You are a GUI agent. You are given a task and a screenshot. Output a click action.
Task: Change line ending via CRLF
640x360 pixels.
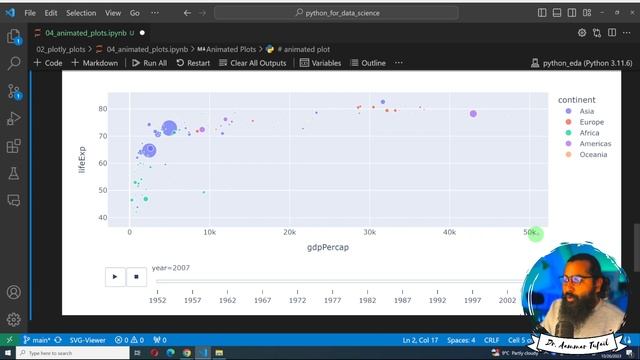coord(491,340)
